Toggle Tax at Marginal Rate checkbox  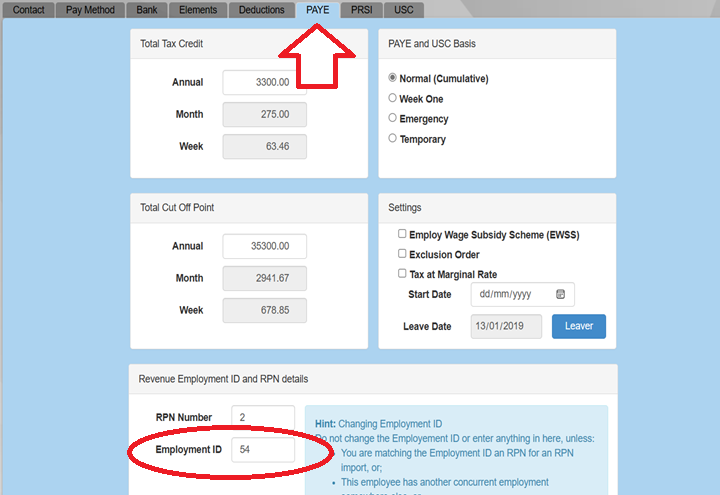(x=402, y=274)
